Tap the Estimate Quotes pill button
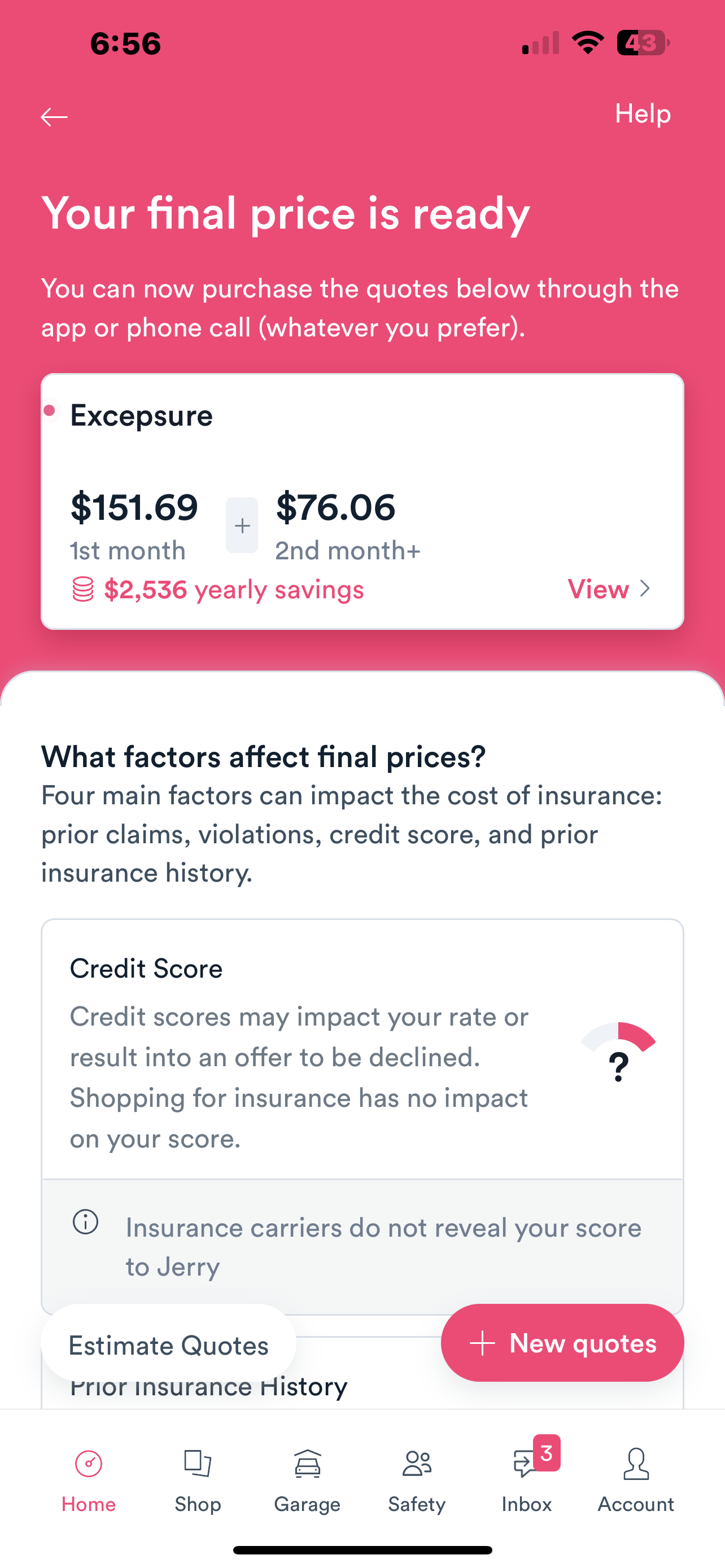This screenshot has width=725, height=1568. (169, 1345)
